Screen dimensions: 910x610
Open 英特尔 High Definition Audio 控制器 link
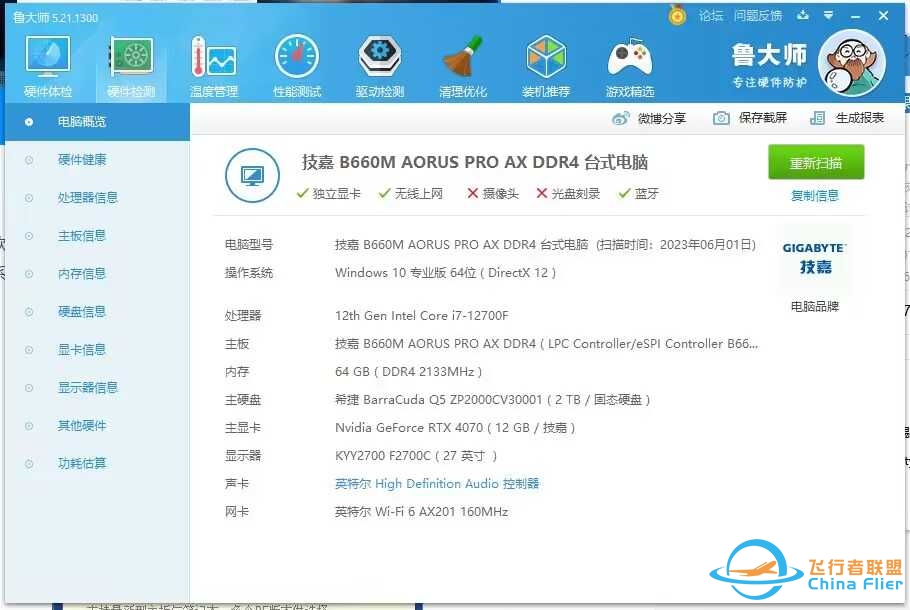[x=437, y=483]
